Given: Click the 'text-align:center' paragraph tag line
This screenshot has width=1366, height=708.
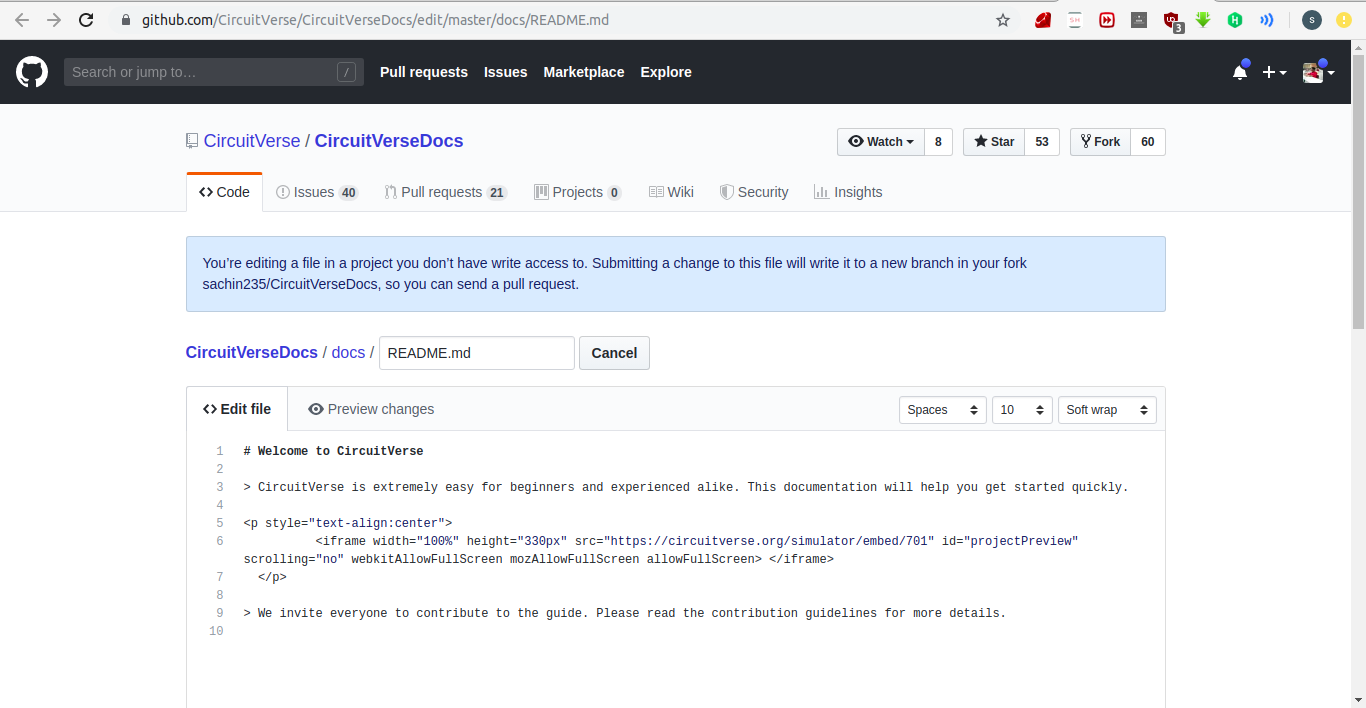Looking at the screenshot, I should (x=348, y=523).
